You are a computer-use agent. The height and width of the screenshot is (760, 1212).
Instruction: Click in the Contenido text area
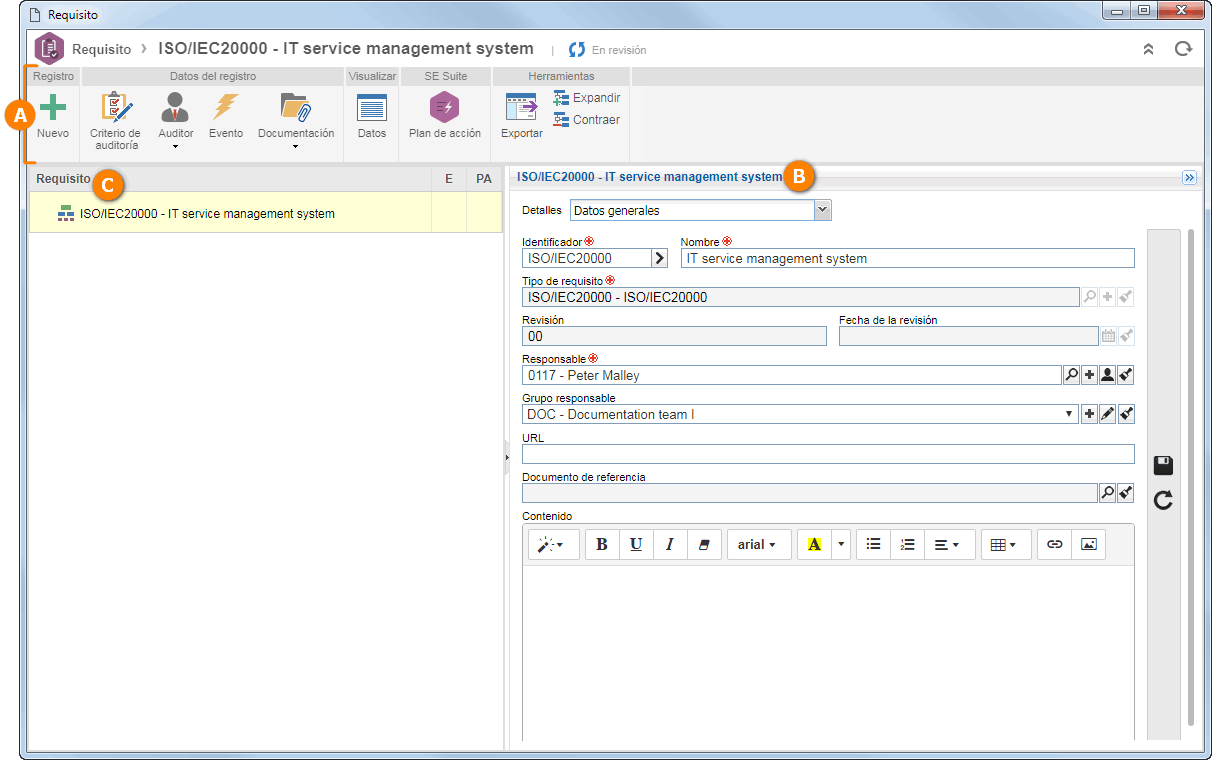click(828, 653)
